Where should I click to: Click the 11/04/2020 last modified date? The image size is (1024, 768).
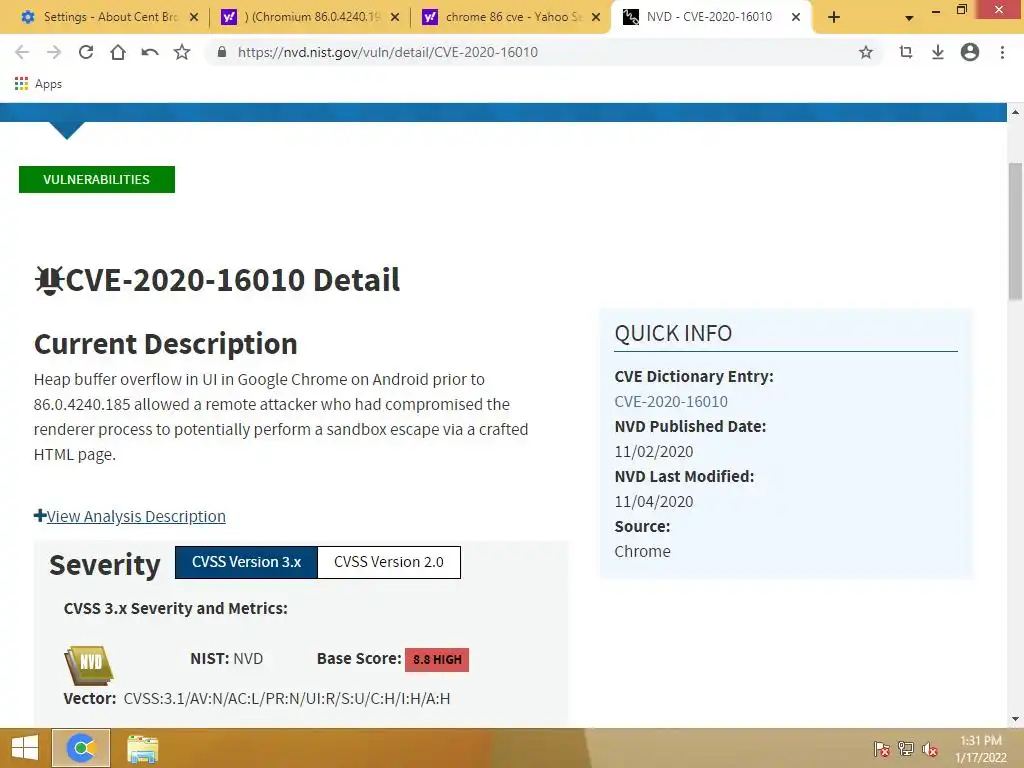click(x=654, y=502)
